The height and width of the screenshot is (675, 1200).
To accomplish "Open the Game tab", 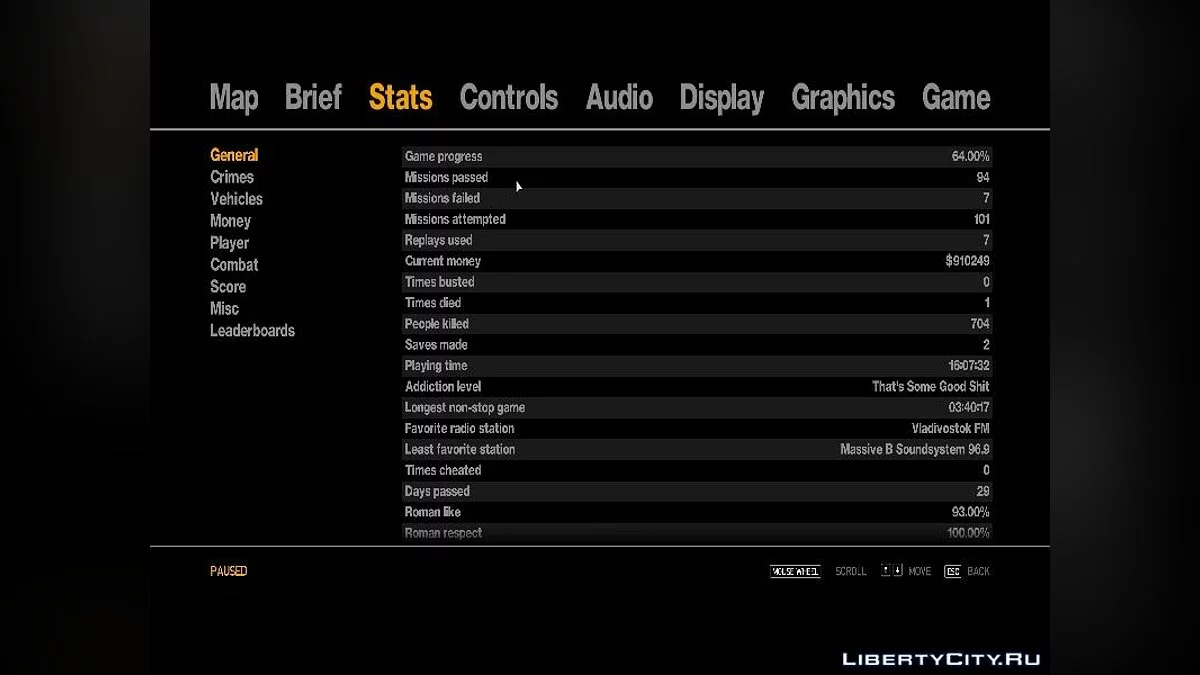I will tap(956, 98).
